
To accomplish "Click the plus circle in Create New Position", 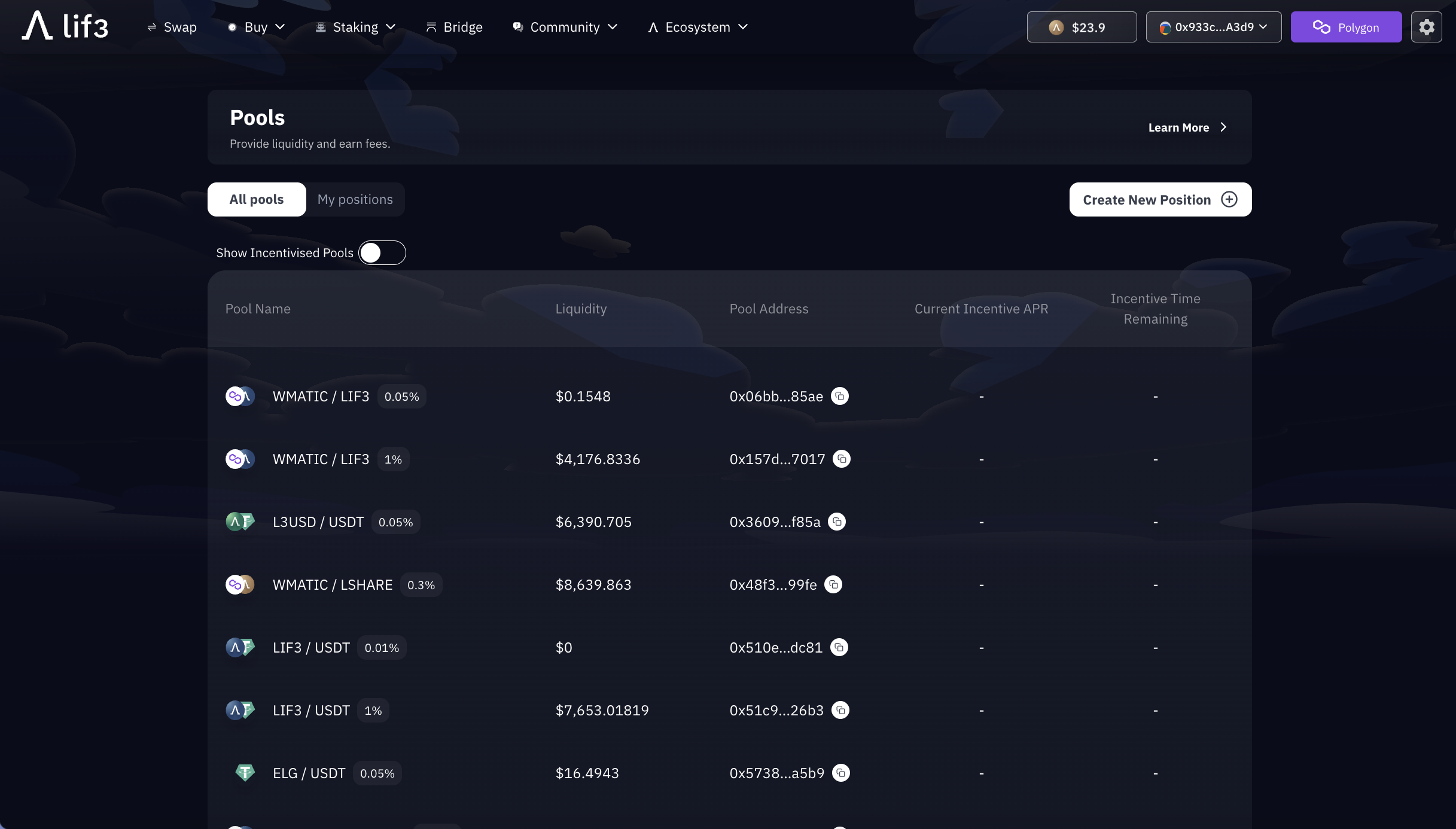I will [x=1229, y=199].
